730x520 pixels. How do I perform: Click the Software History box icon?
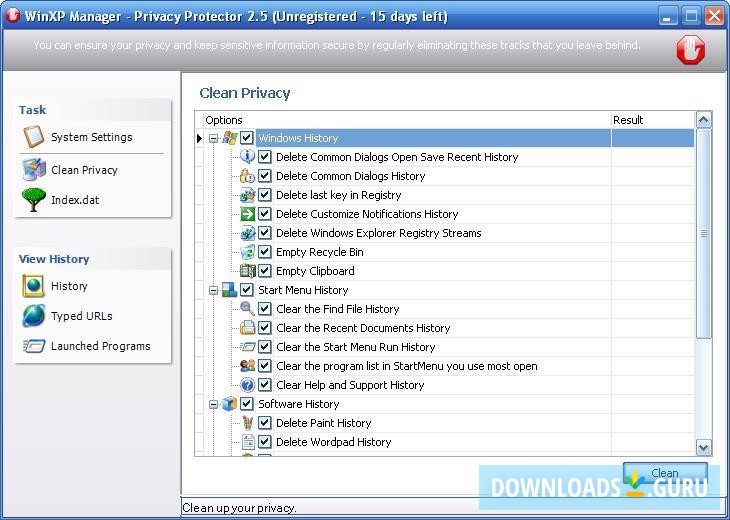coord(230,404)
